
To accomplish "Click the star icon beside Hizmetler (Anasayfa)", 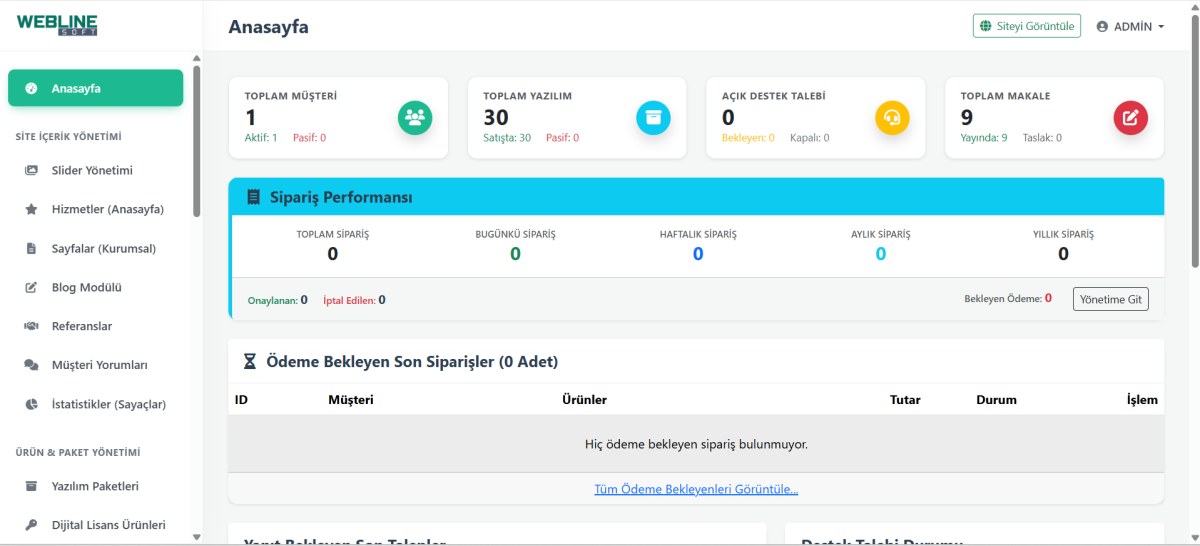I will tap(31, 209).
